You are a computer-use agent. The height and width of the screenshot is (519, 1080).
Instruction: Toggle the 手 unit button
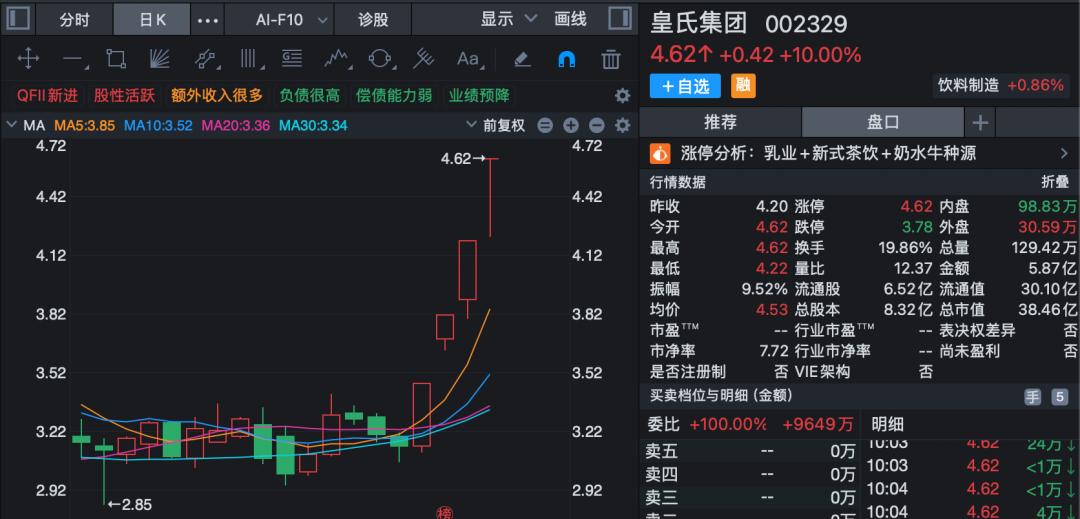pyautogui.click(x=1032, y=397)
